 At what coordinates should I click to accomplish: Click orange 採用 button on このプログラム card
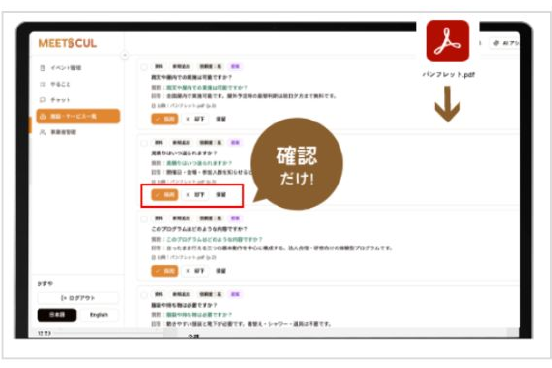(x=165, y=271)
